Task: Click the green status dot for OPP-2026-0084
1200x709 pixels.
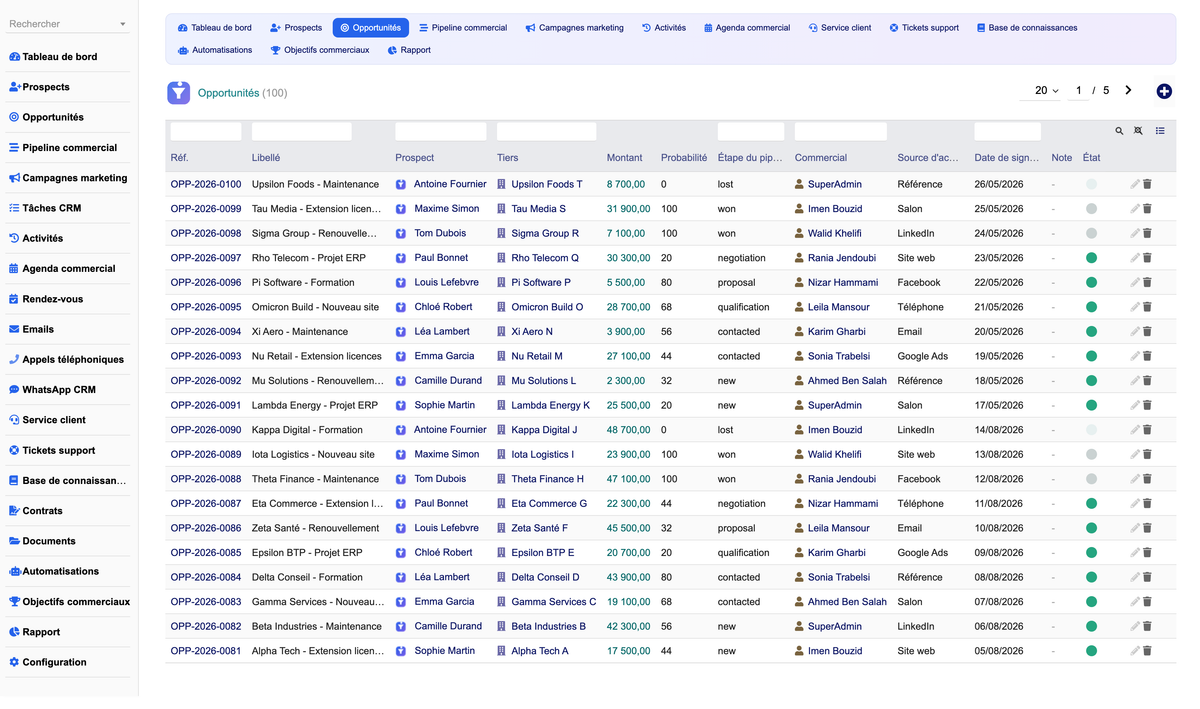Action: (1091, 577)
